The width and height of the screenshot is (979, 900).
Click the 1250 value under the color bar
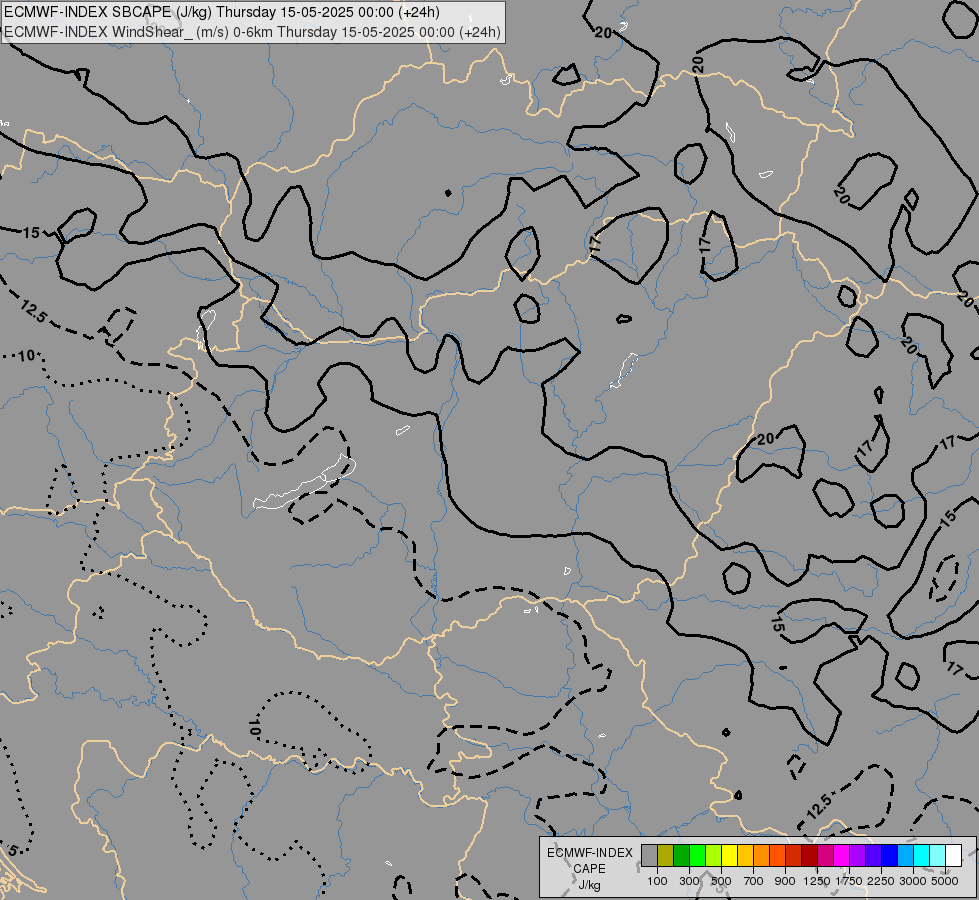817,881
